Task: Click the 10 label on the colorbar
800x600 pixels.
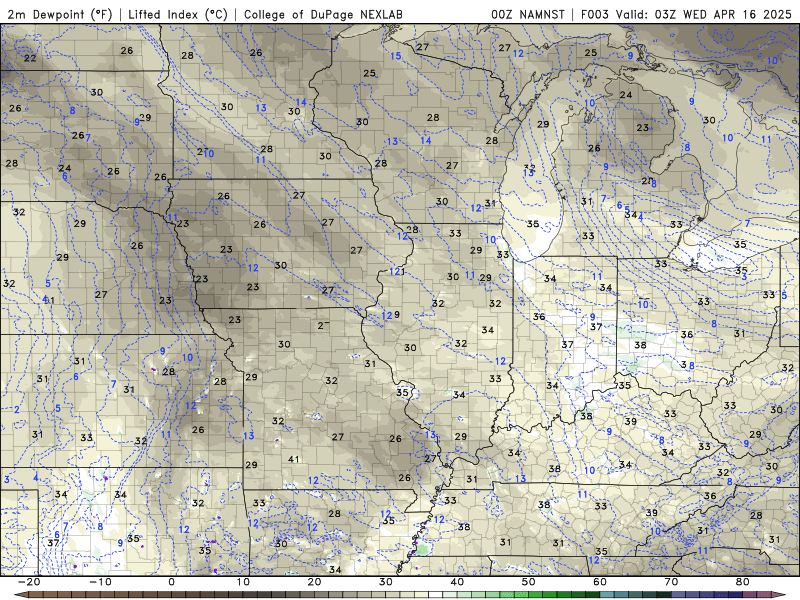Action: (243, 582)
